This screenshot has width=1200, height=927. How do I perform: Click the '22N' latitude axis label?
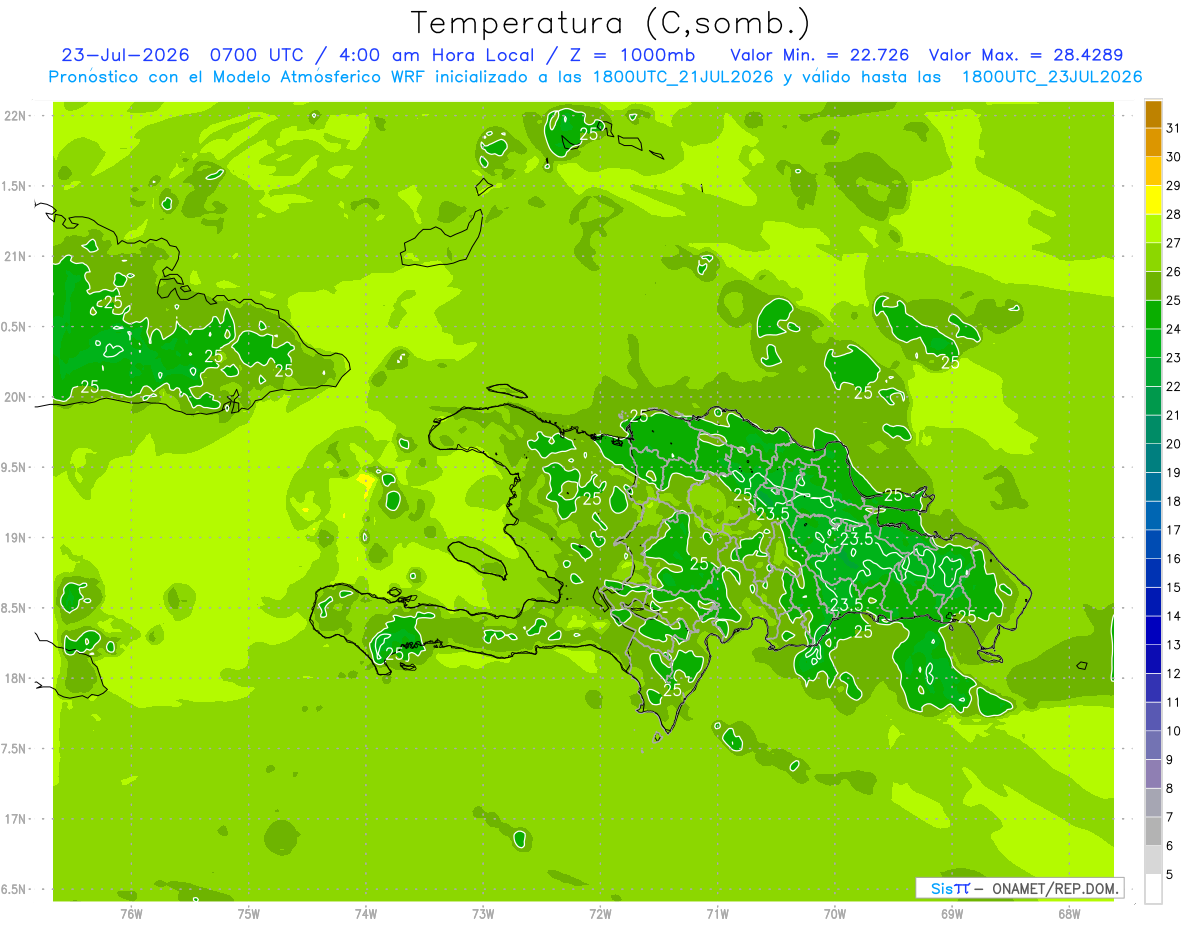(x=17, y=116)
